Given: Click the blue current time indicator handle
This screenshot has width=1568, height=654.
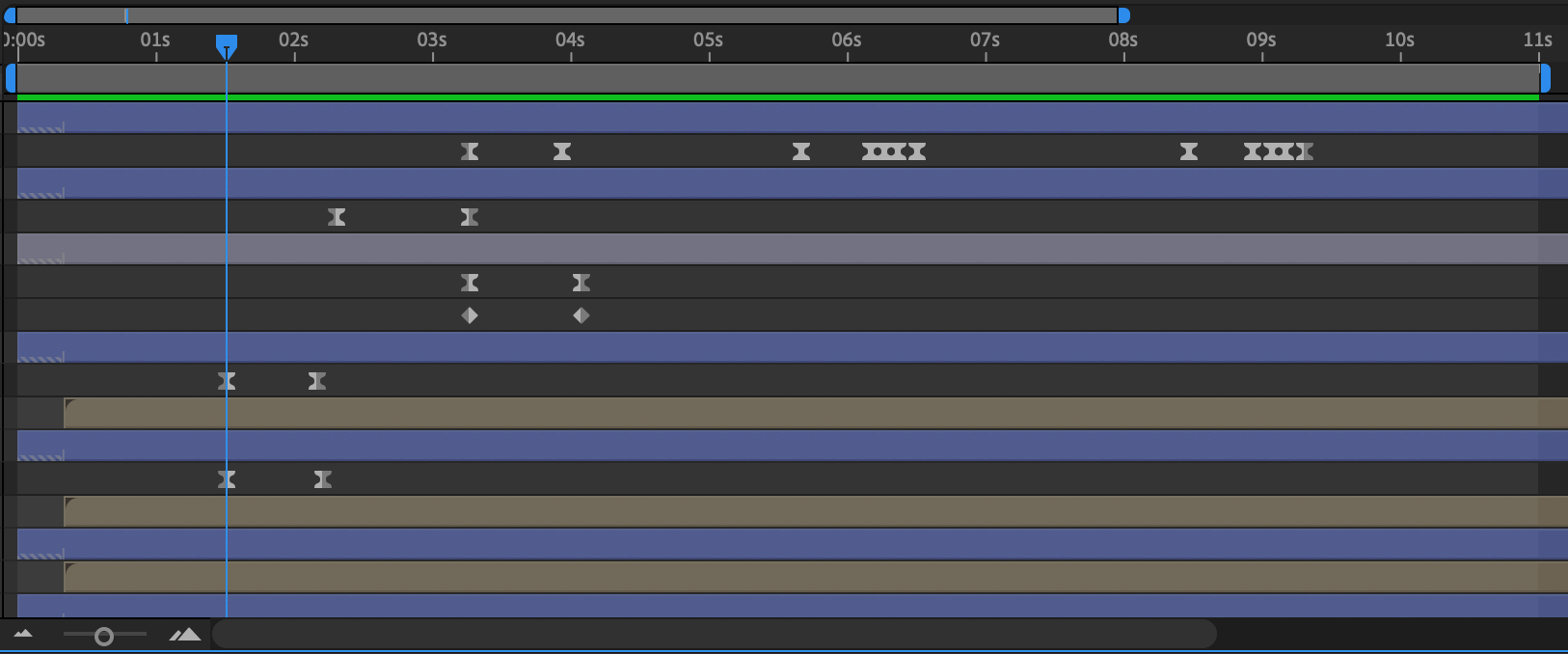Looking at the screenshot, I should (x=227, y=45).
